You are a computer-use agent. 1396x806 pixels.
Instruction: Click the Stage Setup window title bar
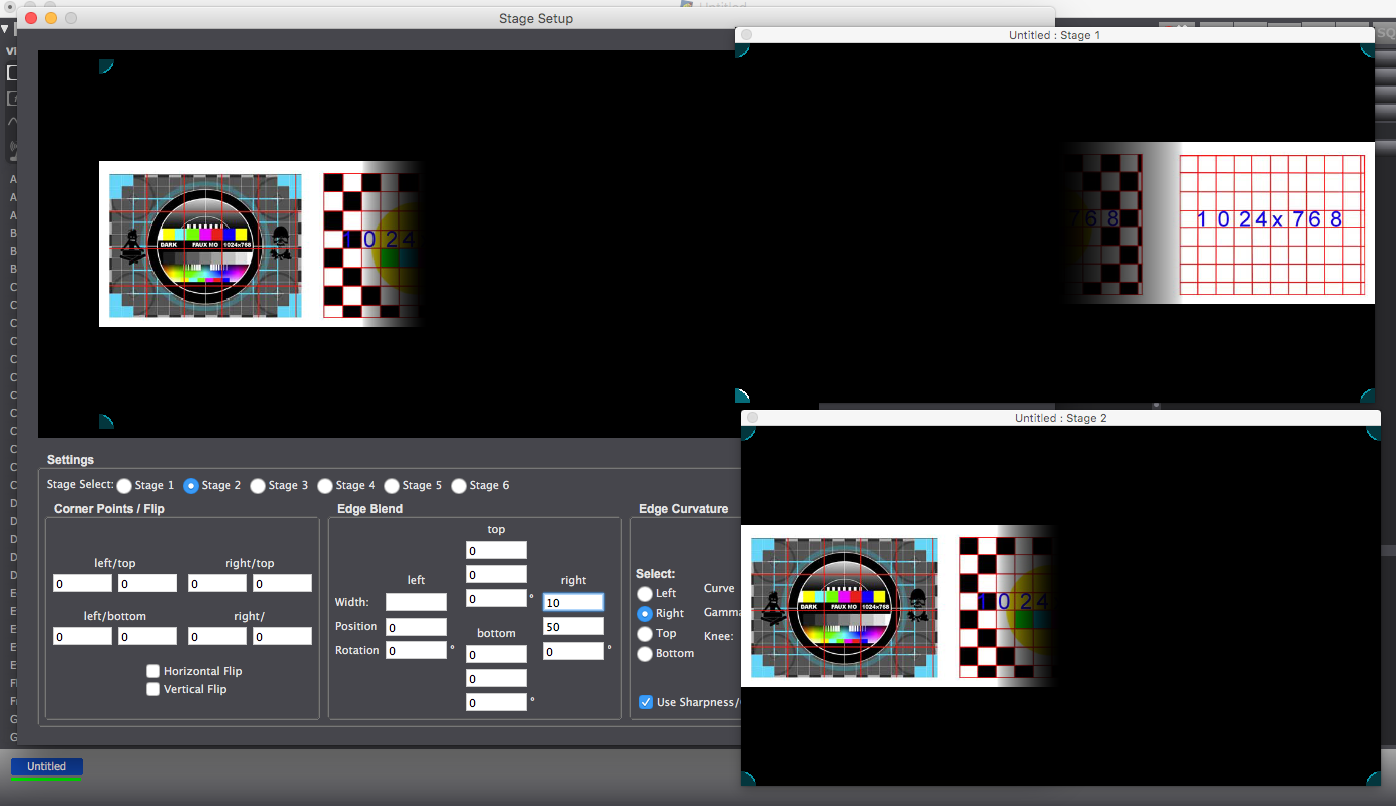(x=536, y=18)
